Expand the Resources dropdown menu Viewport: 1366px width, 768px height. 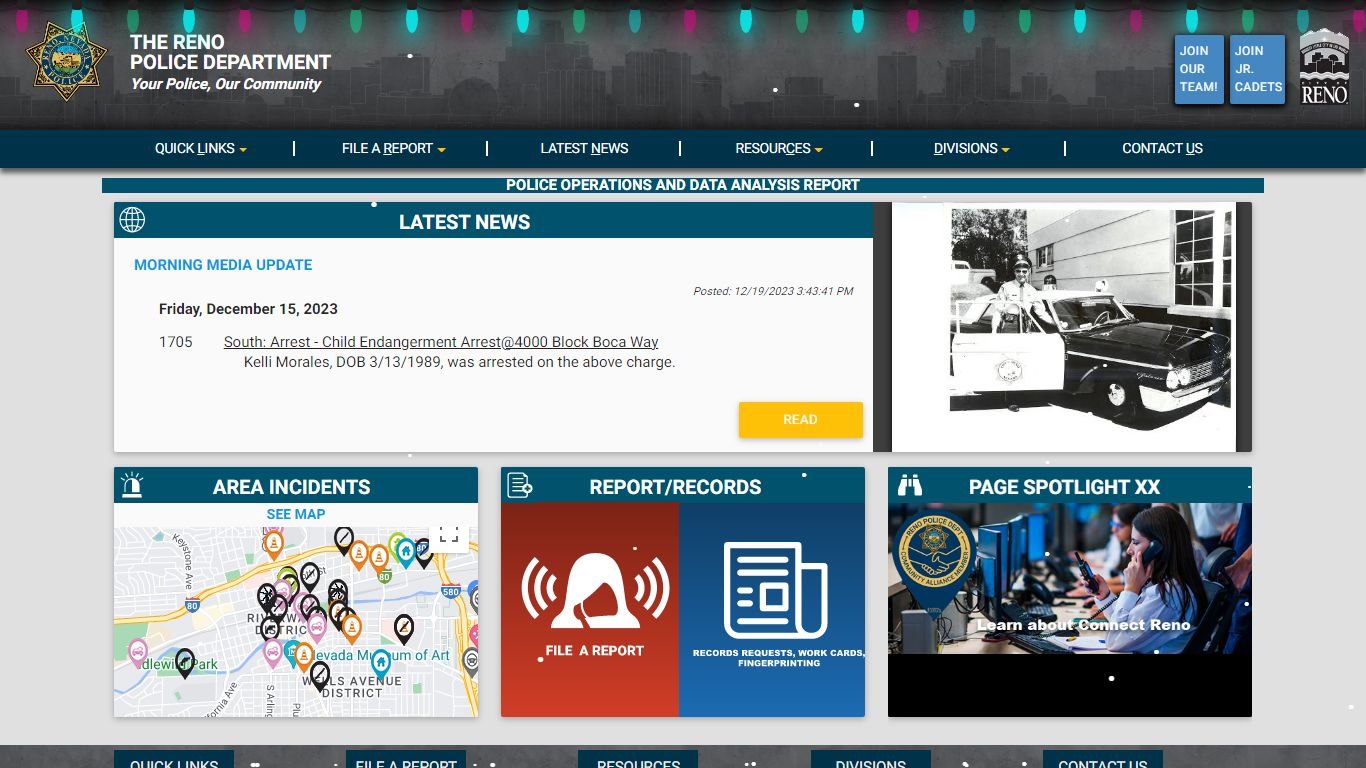point(779,148)
